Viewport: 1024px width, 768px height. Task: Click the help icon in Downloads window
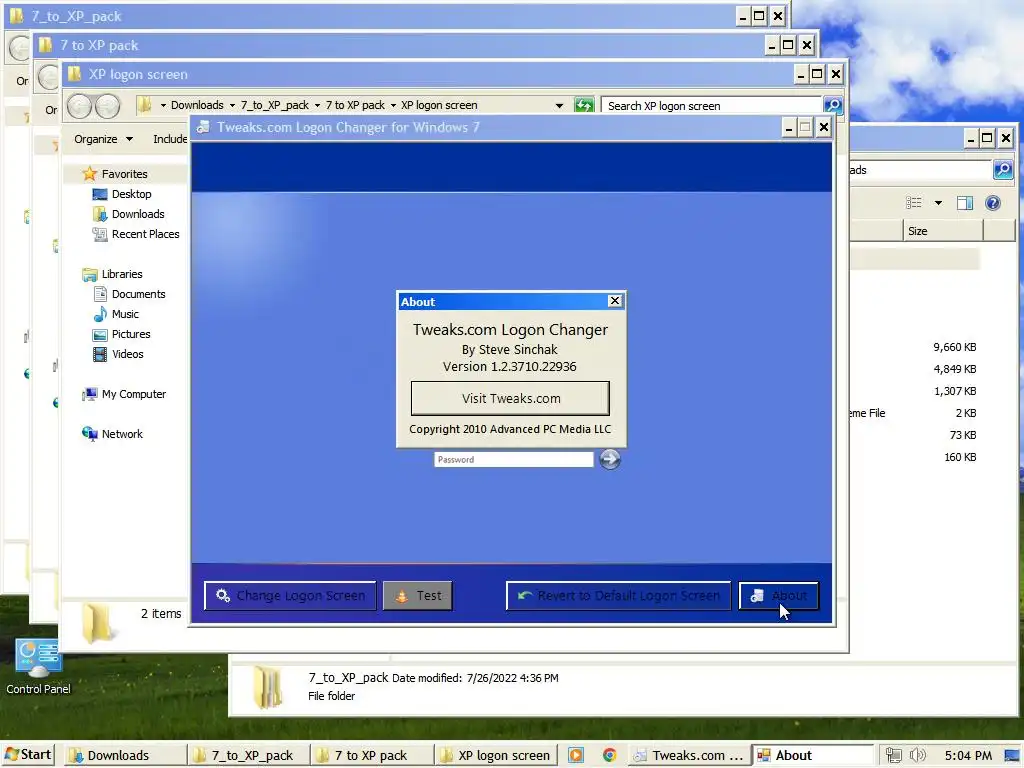coord(993,203)
